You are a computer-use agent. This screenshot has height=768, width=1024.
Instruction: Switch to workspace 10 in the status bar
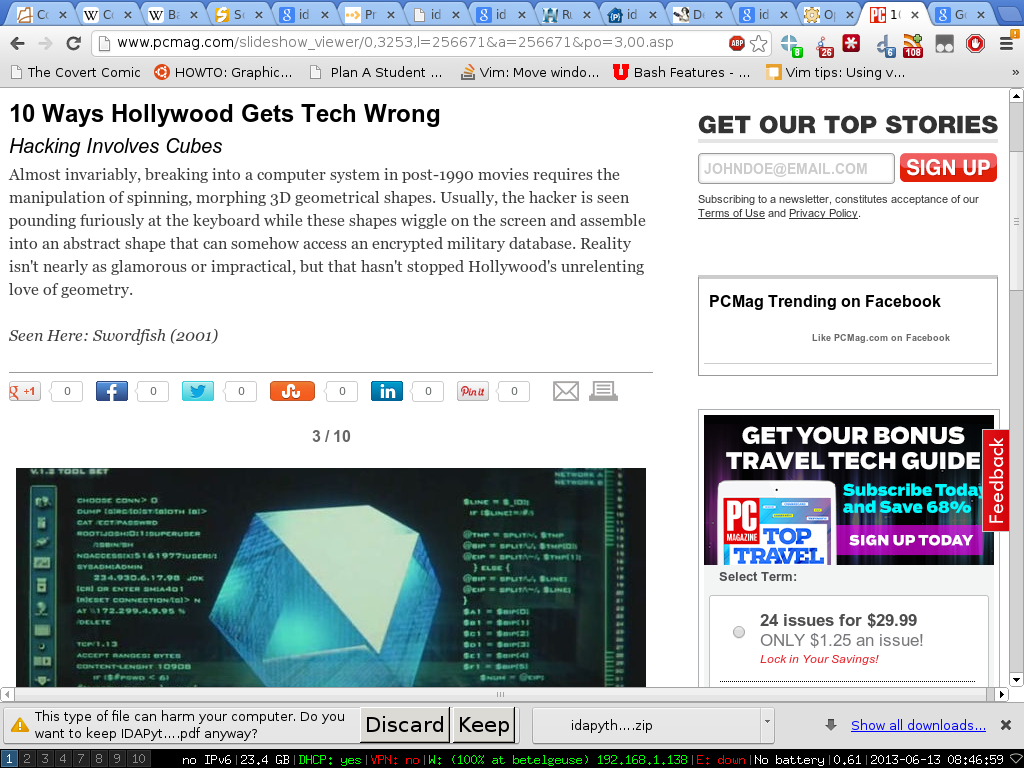(x=138, y=759)
